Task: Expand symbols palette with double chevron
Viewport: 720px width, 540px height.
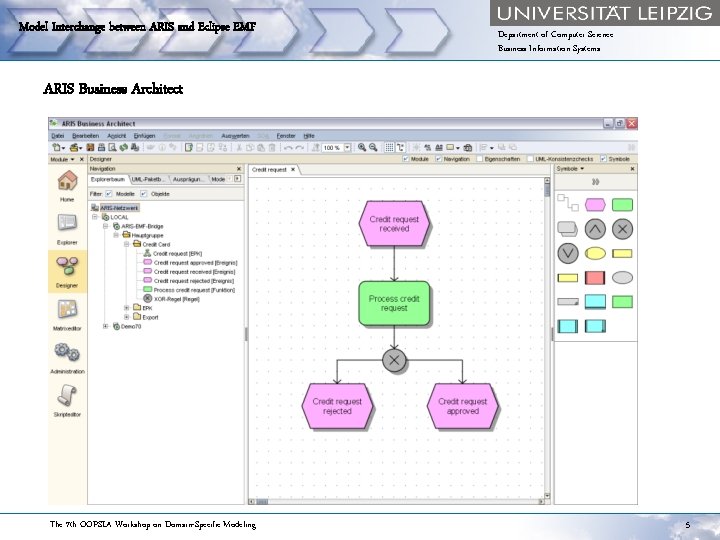Action: 596,182
